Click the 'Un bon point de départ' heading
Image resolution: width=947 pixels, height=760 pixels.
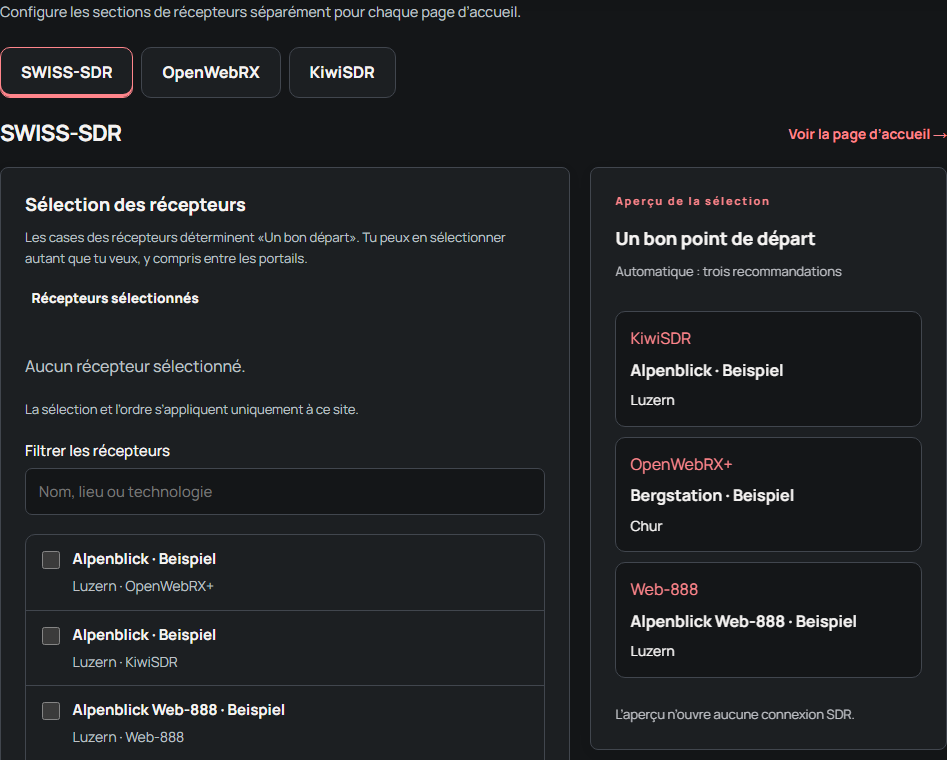715,239
